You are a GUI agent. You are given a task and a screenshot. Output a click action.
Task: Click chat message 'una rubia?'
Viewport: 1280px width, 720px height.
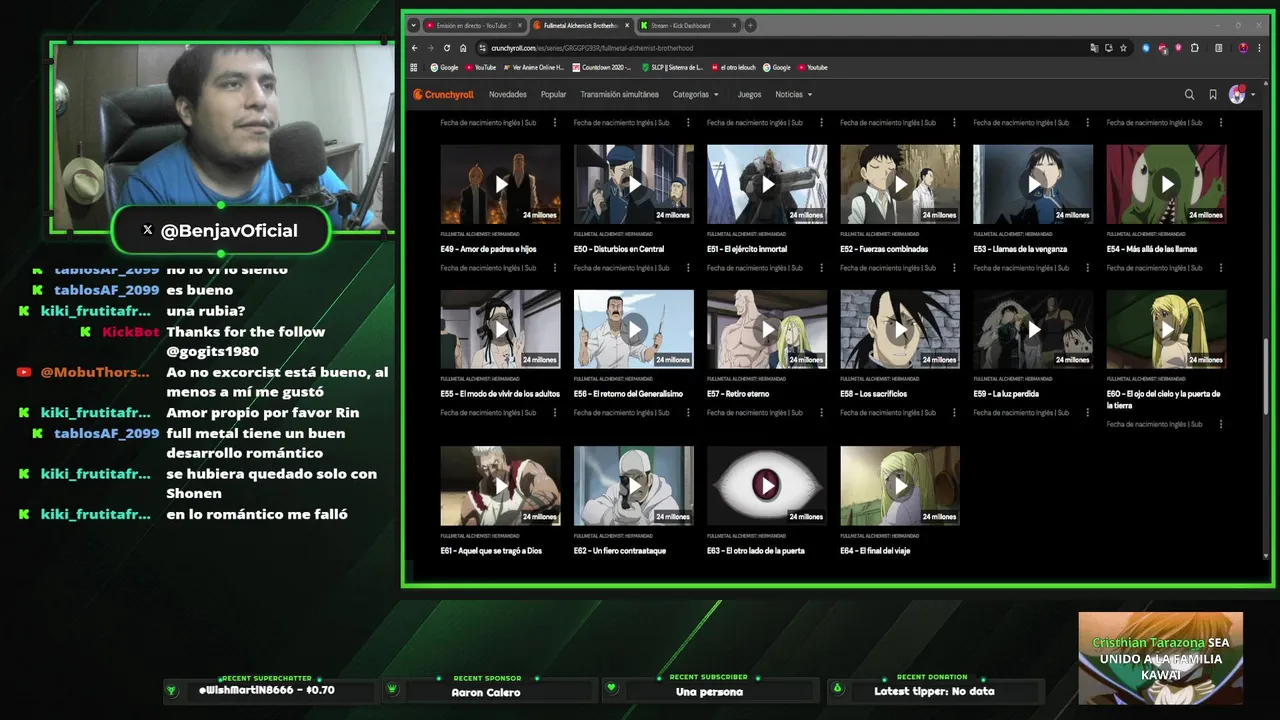206,311
